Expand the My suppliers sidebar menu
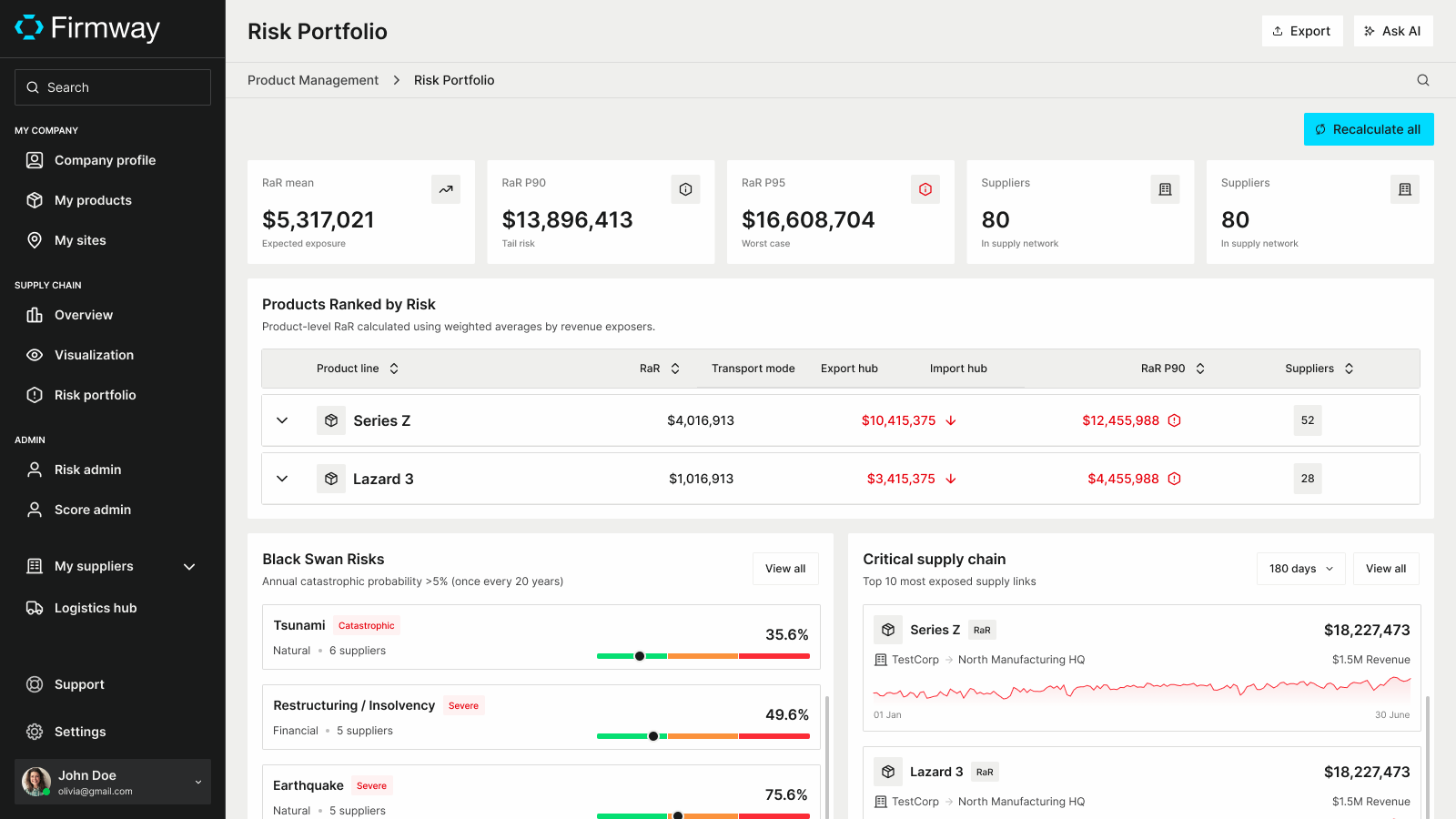The height and width of the screenshot is (819, 1456). tap(189, 566)
